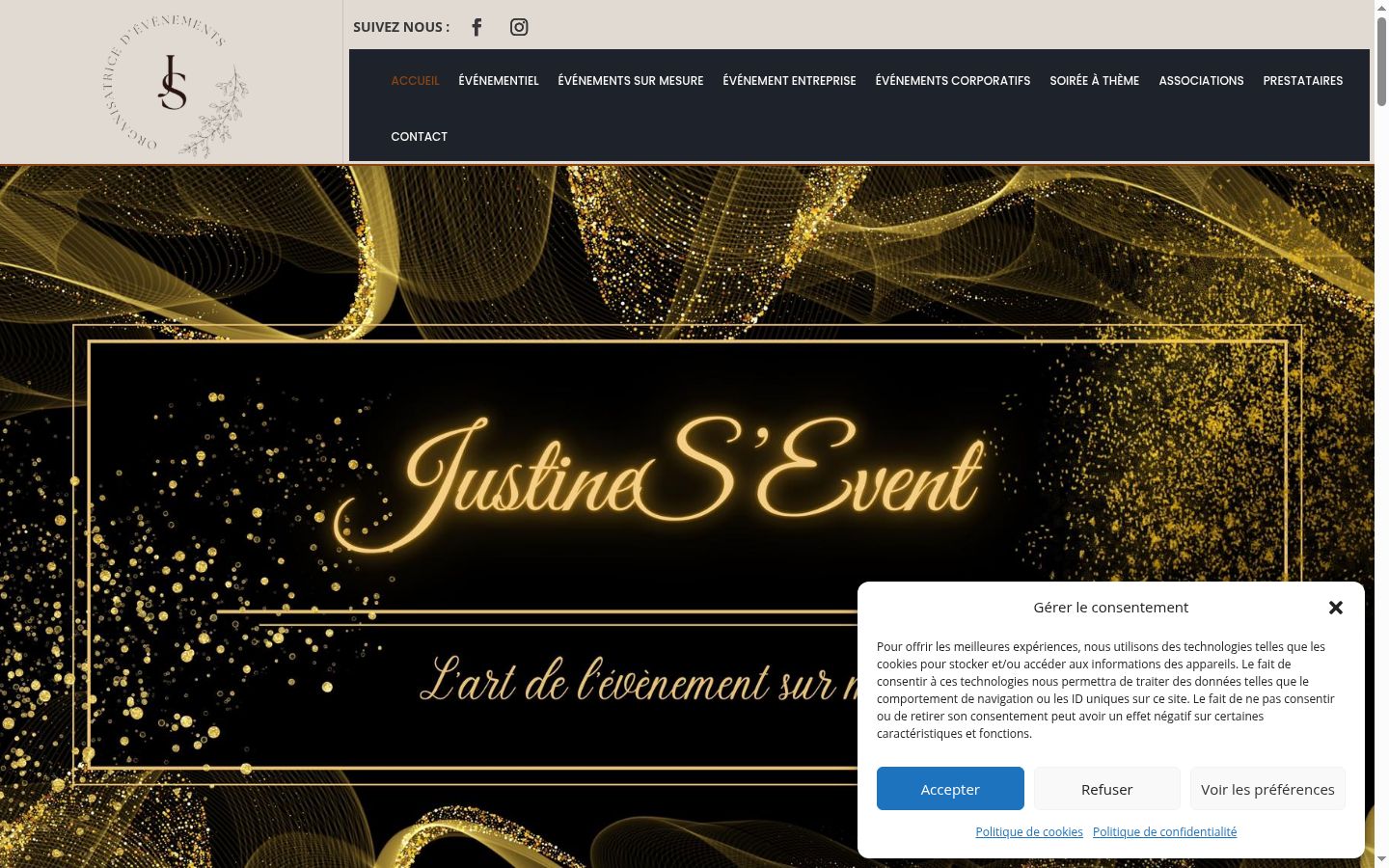Accept cookies with the Accepter button
This screenshot has width=1389, height=868.
click(x=950, y=789)
